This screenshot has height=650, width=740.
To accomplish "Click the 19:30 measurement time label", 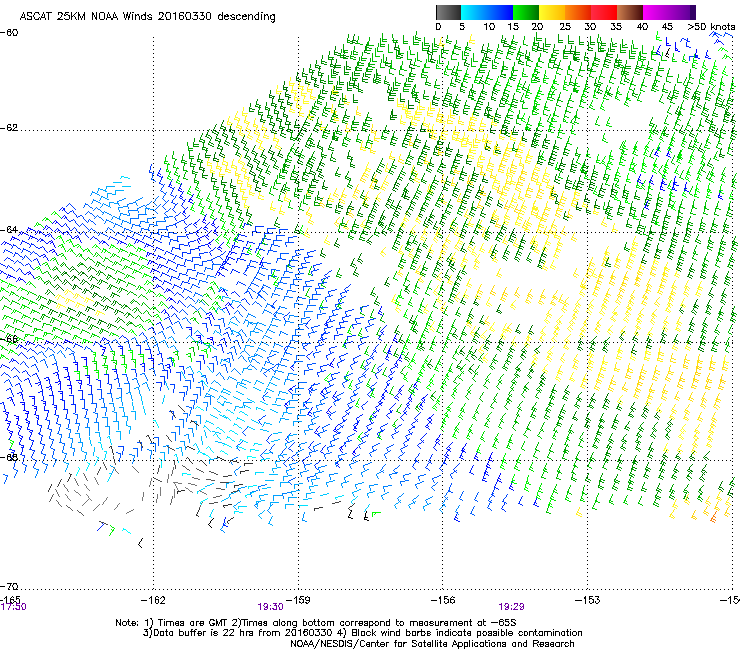I will tap(270, 607).
